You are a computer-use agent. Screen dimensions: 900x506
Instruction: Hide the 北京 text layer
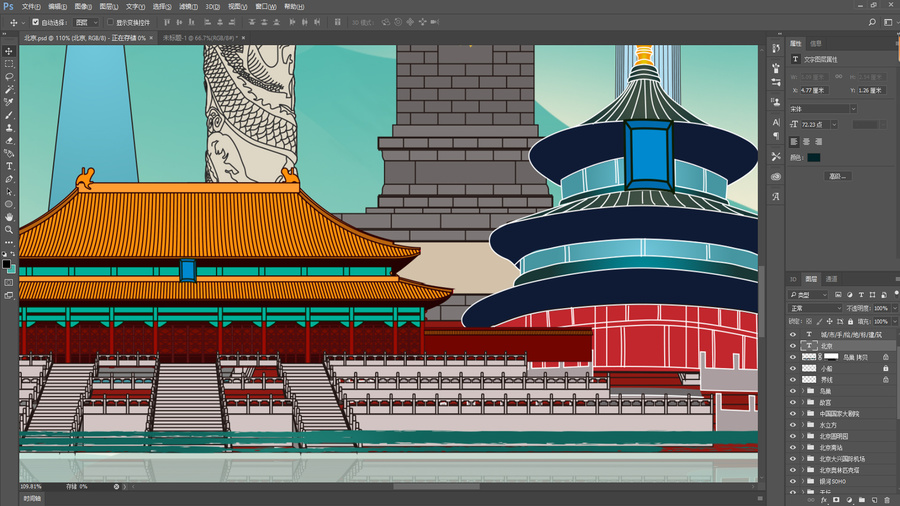[793, 346]
